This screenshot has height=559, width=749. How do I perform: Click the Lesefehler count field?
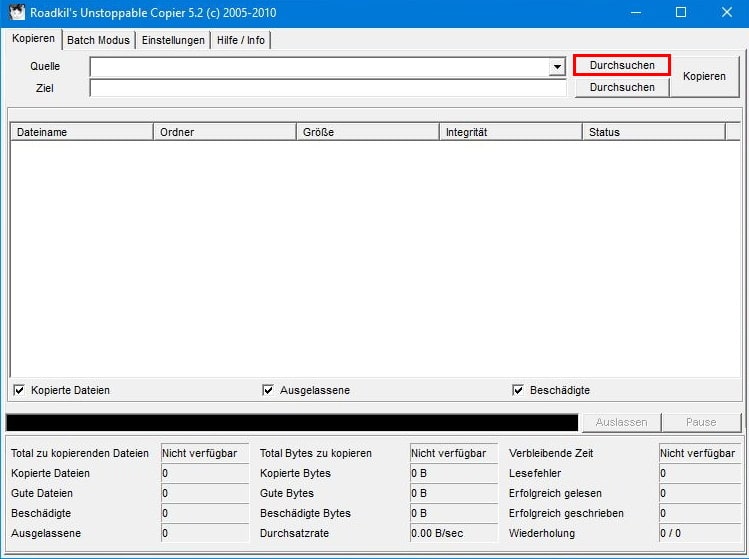pos(700,473)
